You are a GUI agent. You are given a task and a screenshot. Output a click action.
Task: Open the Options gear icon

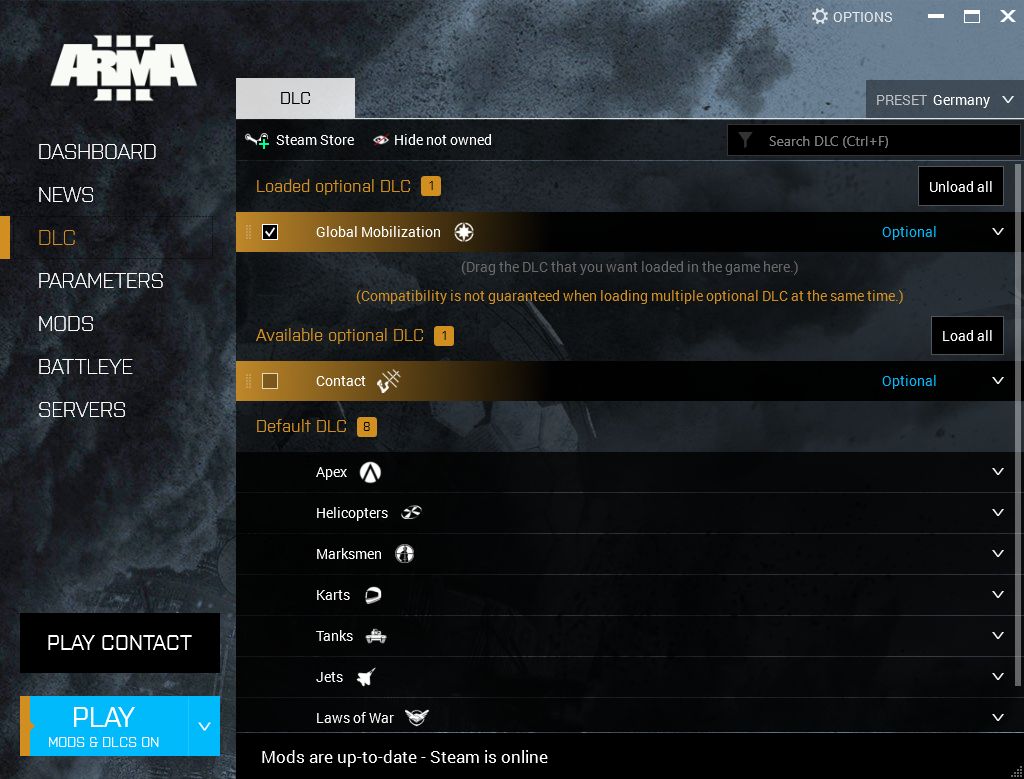tap(820, 16)
